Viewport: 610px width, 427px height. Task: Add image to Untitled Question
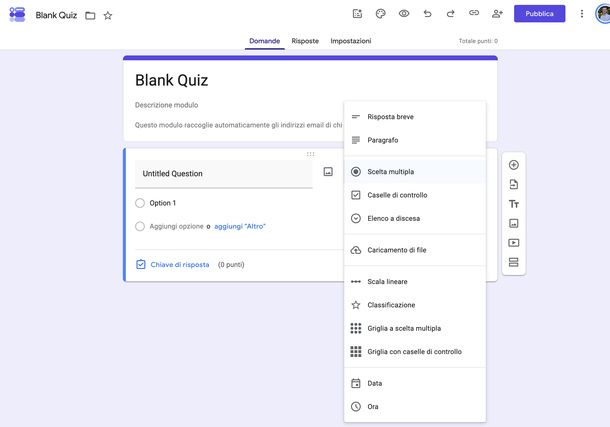pyautogui.click(x=328, y=172)
